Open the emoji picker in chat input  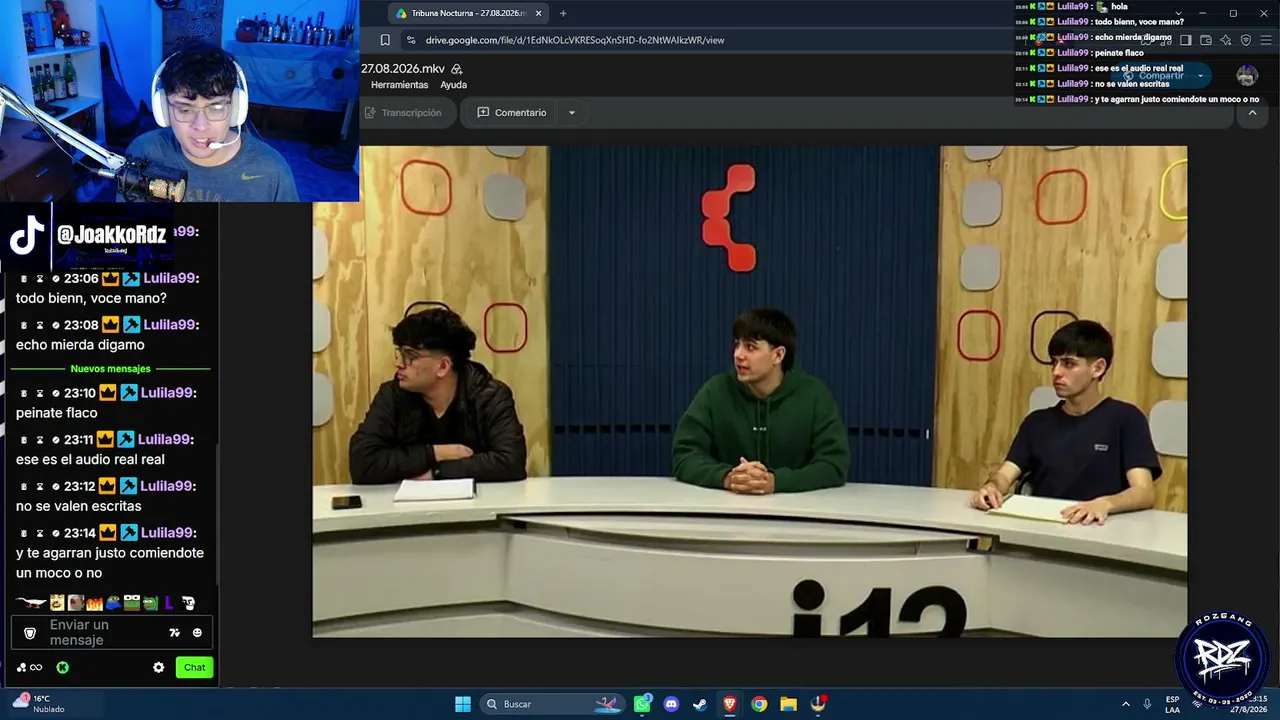(x=197, y=633)
